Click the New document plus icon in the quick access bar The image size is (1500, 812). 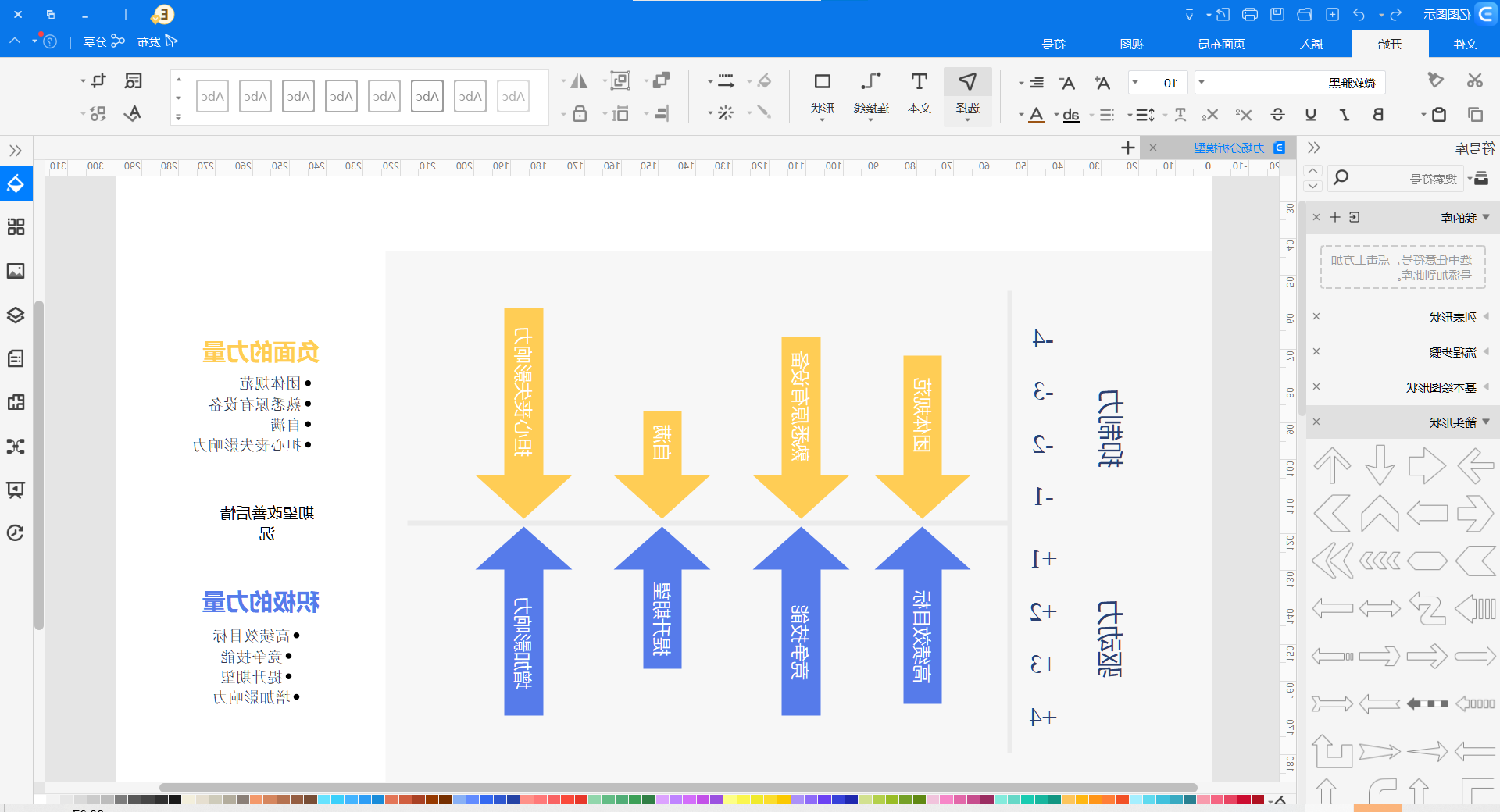tap(1333, 14)
